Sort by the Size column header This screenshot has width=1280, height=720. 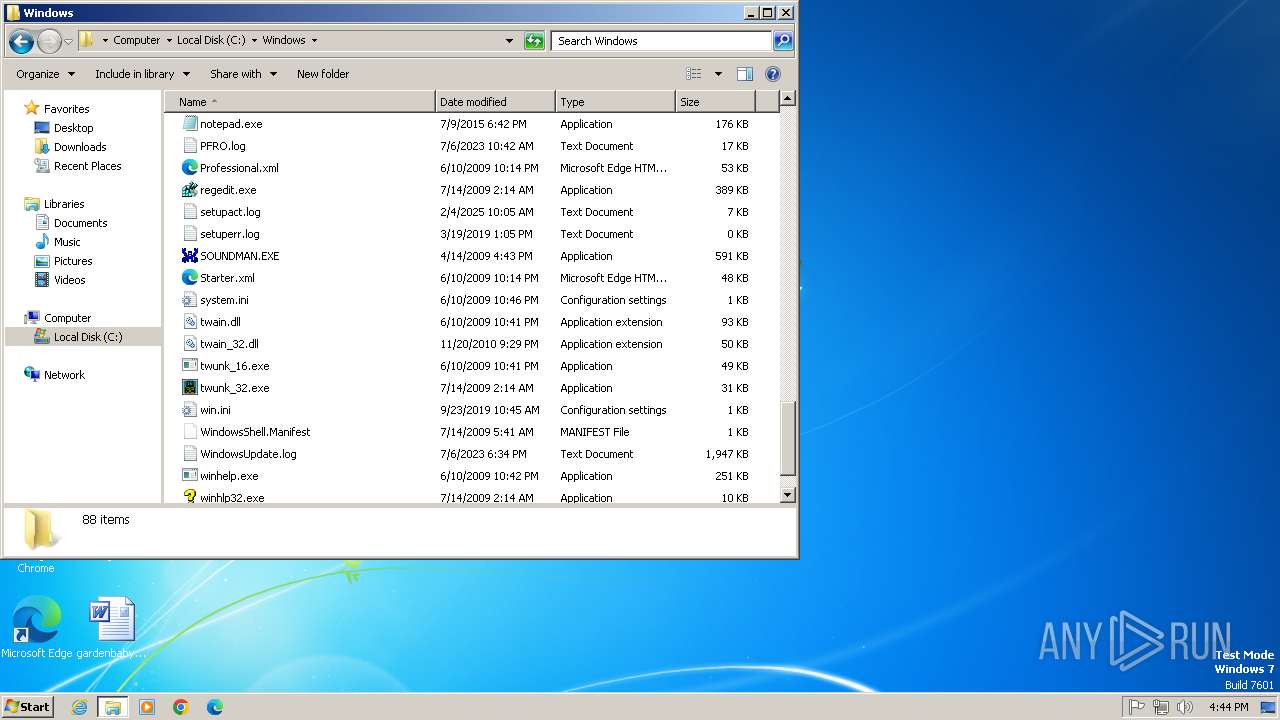[715, 102]
